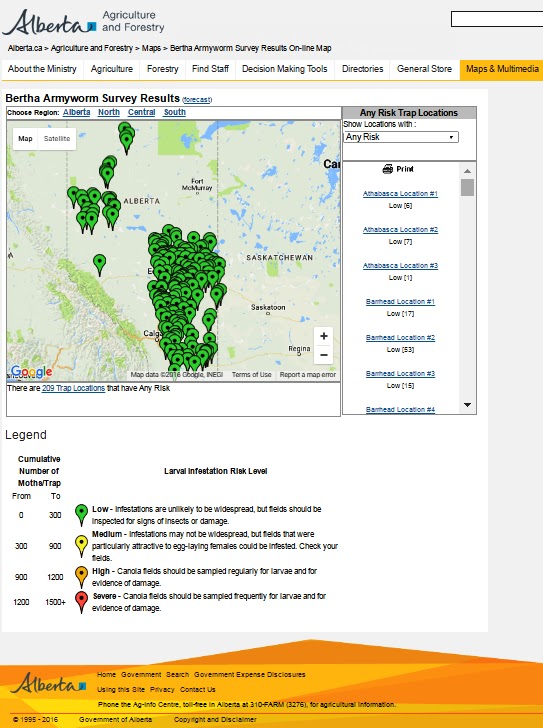Open the 209 Trap Locations link
The image size is (543, 728).
(73, 388)
